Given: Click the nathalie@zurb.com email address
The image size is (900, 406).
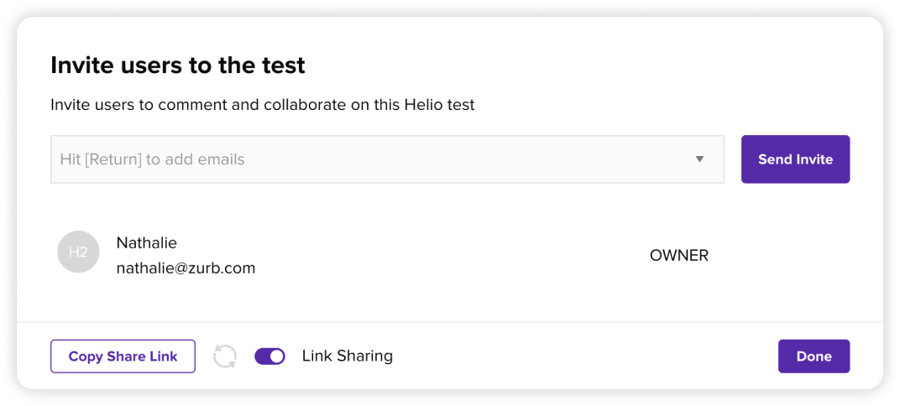Looking at the screenshot, I should pos(185,268).
